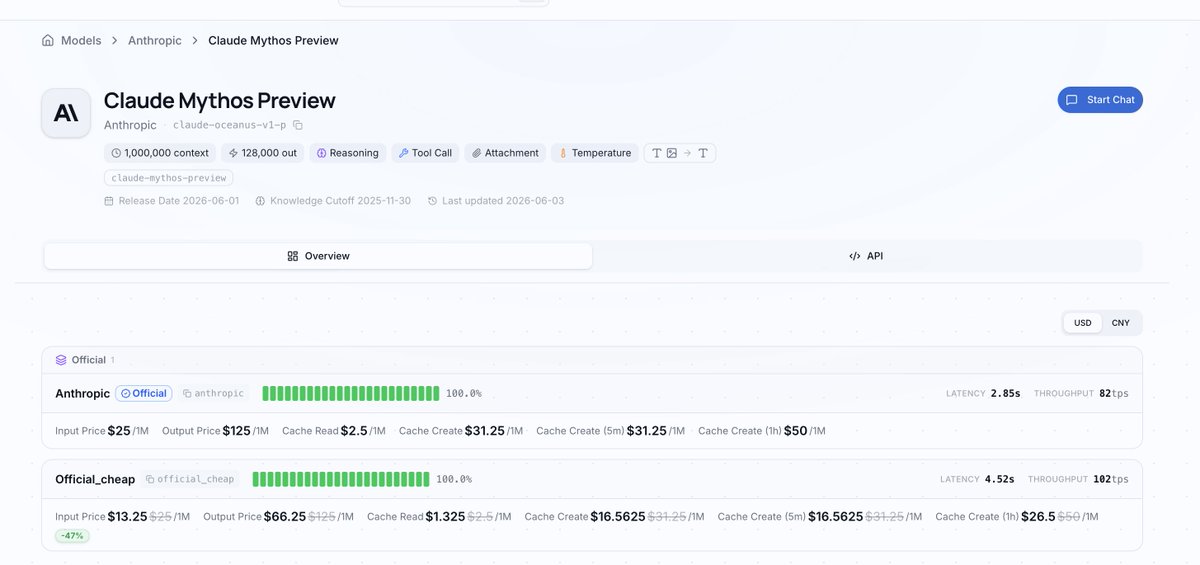Copy the claude-oceanus-v1-p model ID
The image size is (1200, 565).
click(x=298, y=125)
